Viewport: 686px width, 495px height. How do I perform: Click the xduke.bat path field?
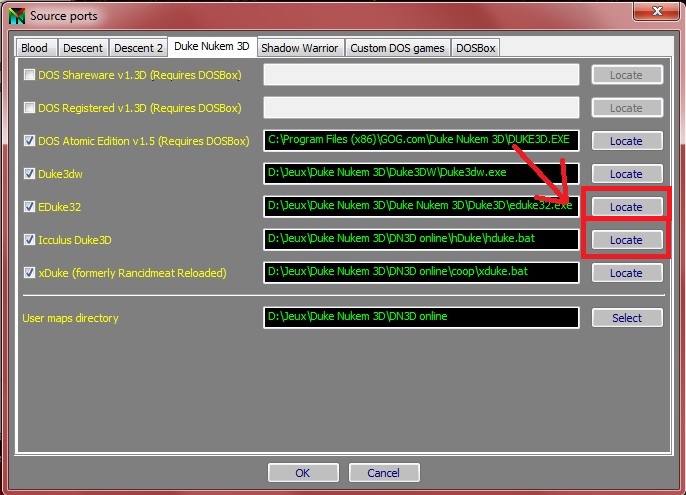point(421,273)
